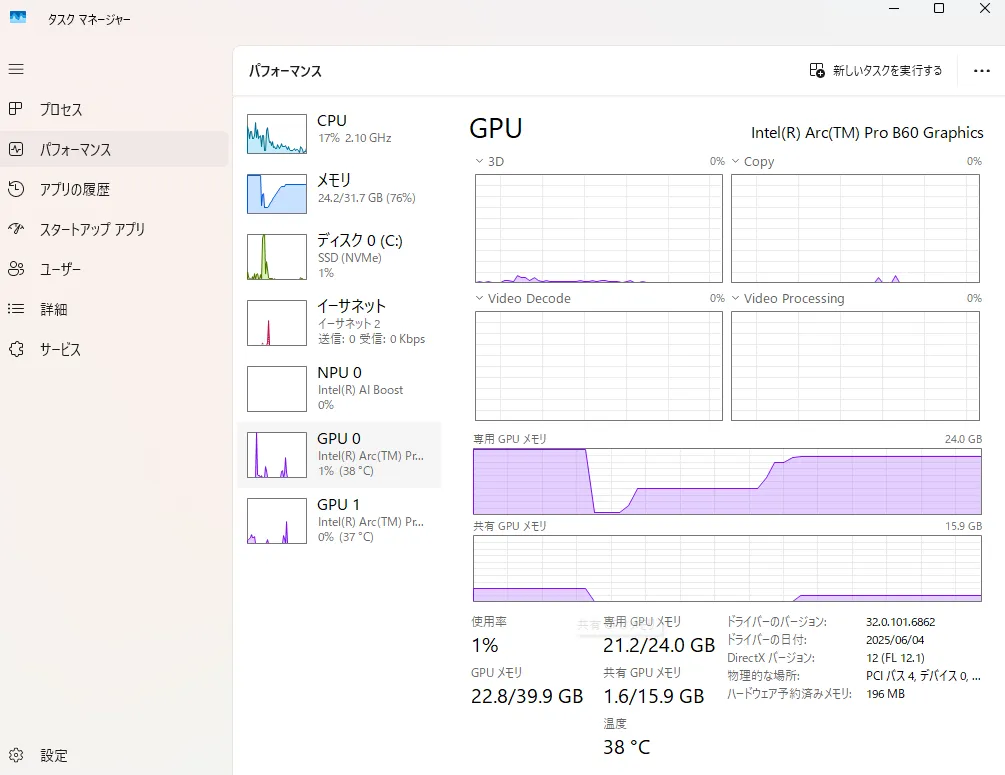Show the ディスク 0 (C:) graph
The image size is (1005, 775).
point(277,257)
